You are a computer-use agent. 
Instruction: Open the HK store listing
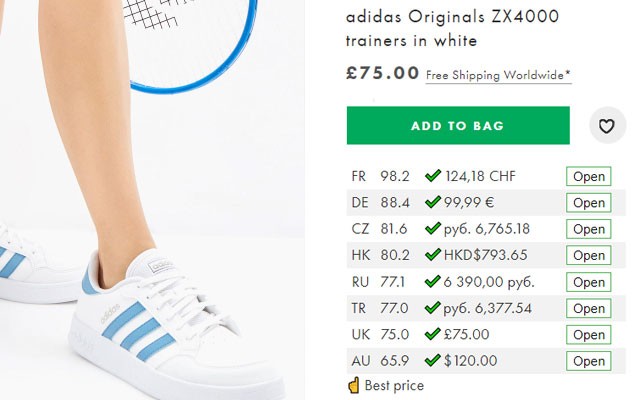pyautogui.click(x=589, y=256)
